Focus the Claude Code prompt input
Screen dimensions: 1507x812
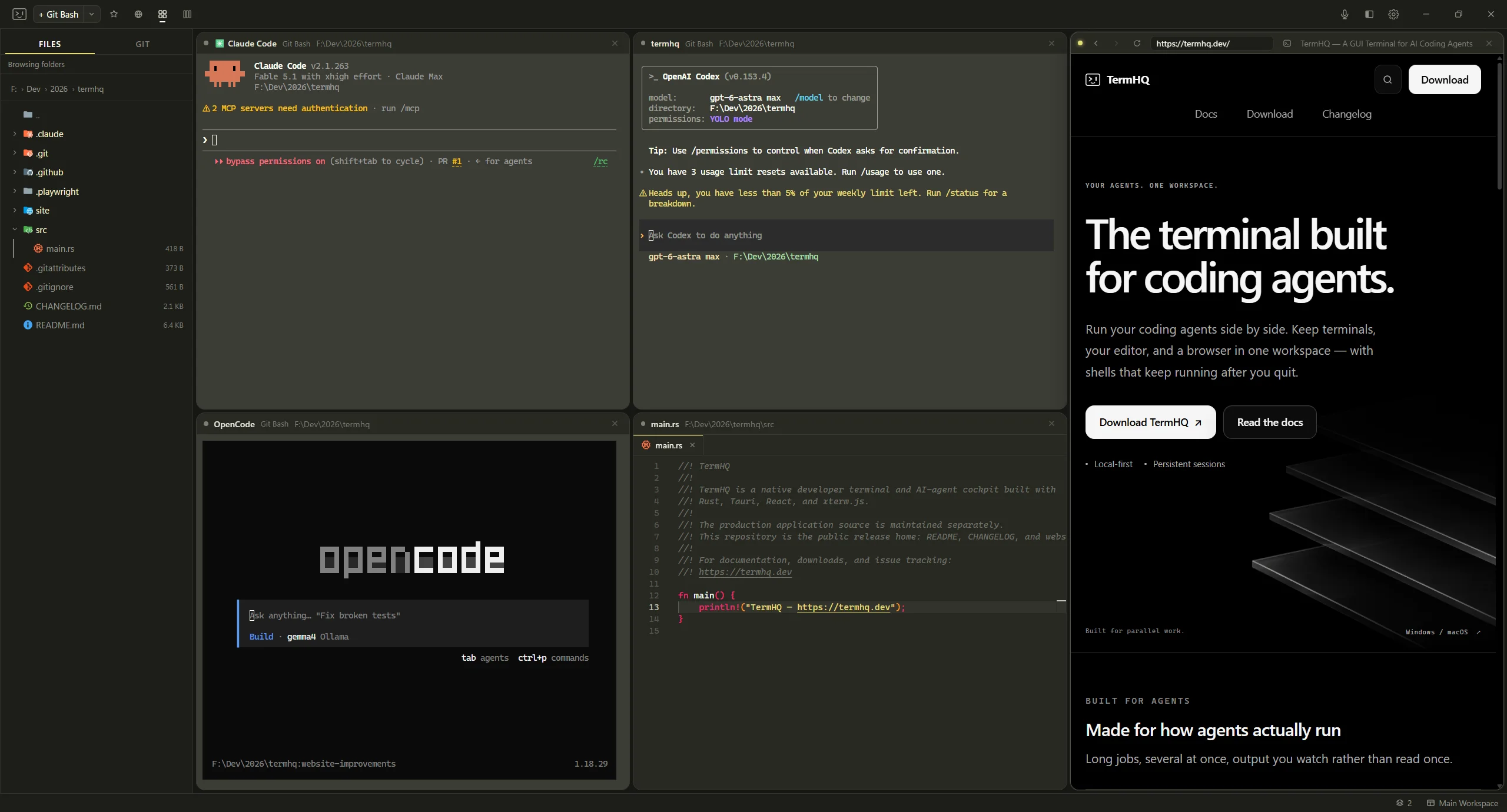pos(409,140)
